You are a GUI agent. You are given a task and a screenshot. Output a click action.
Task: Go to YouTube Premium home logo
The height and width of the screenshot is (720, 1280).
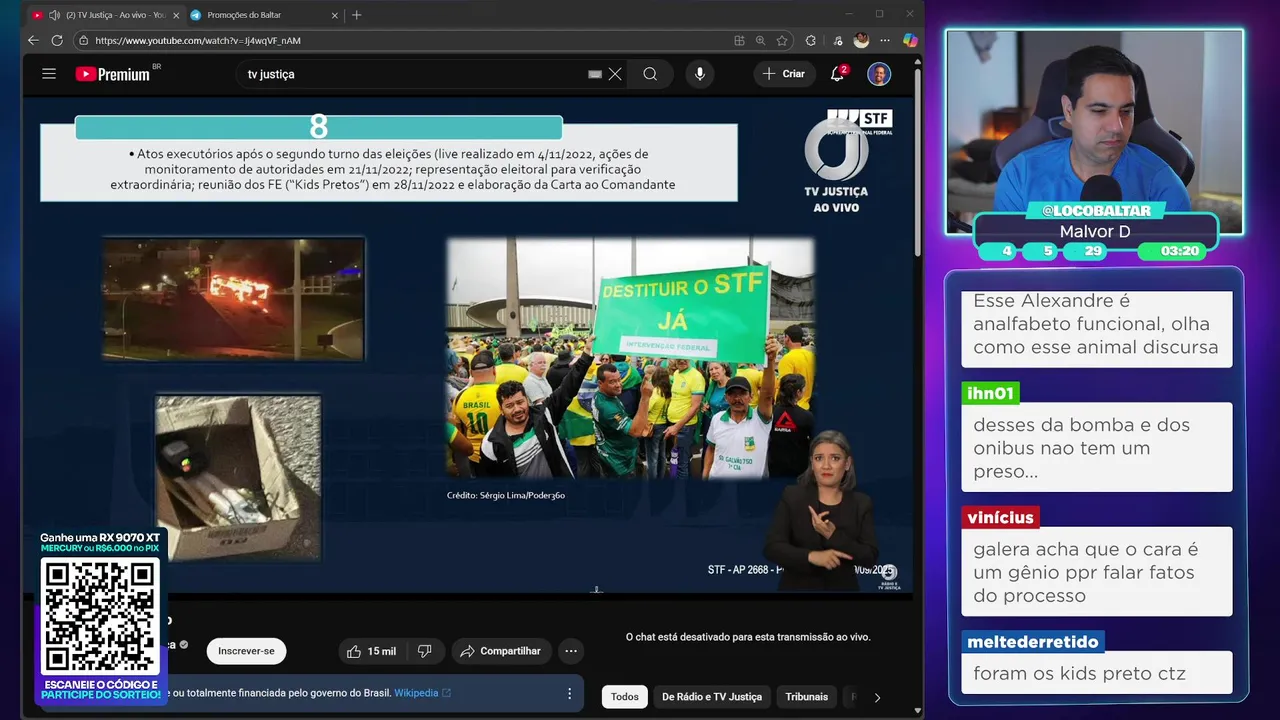pos(113,74)
